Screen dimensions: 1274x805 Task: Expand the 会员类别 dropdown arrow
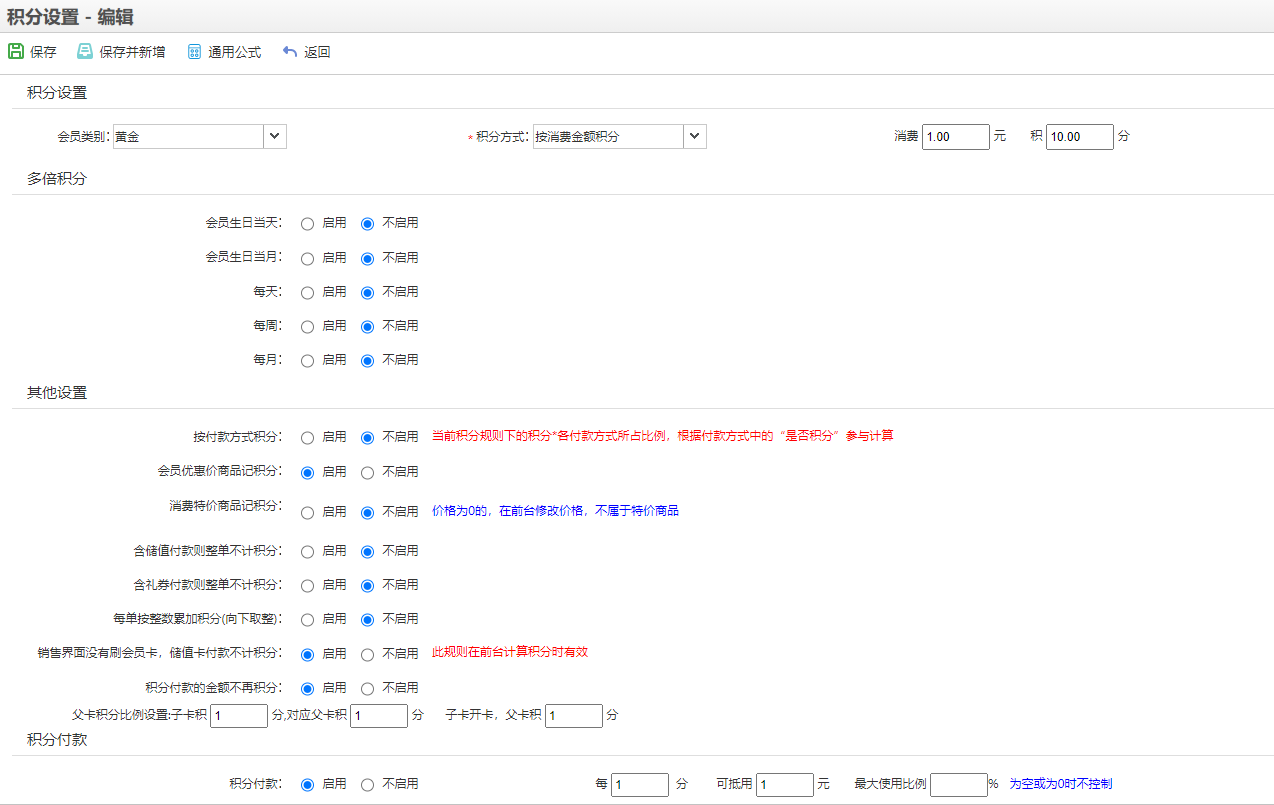[x=275, y=136]
